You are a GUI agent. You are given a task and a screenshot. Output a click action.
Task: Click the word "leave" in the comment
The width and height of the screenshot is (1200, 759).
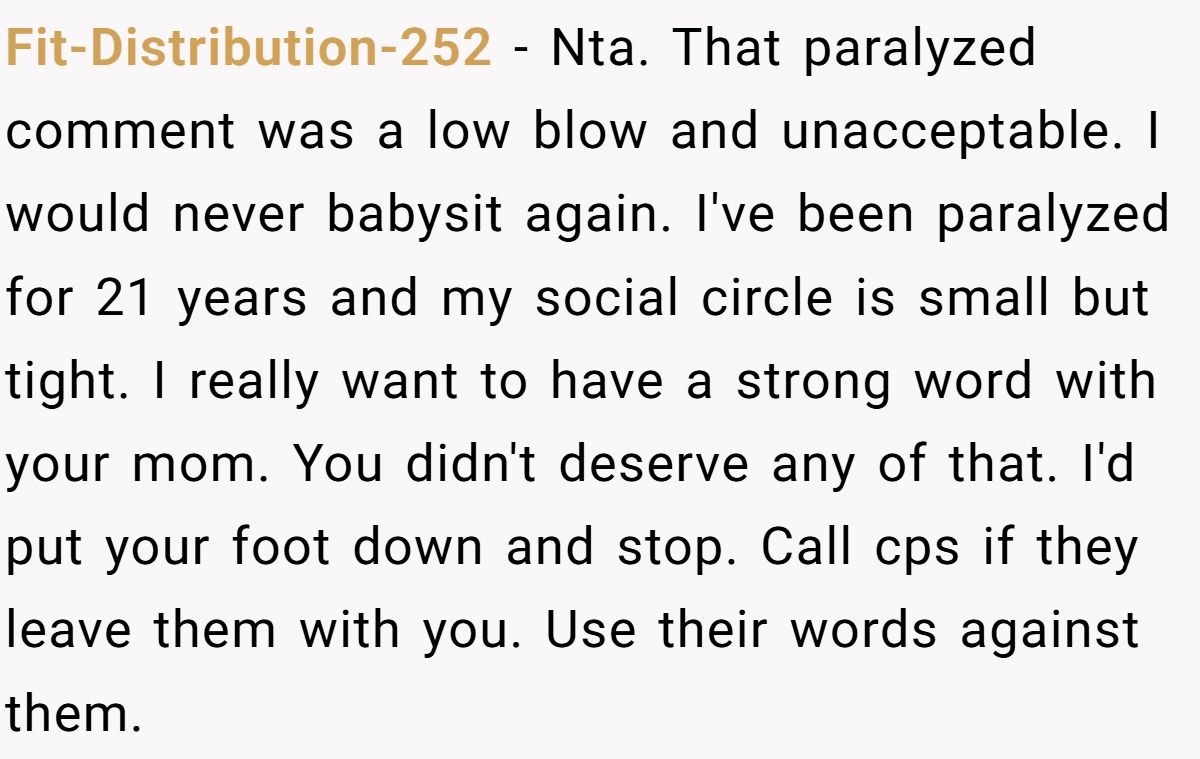click(x=68, y=631)
